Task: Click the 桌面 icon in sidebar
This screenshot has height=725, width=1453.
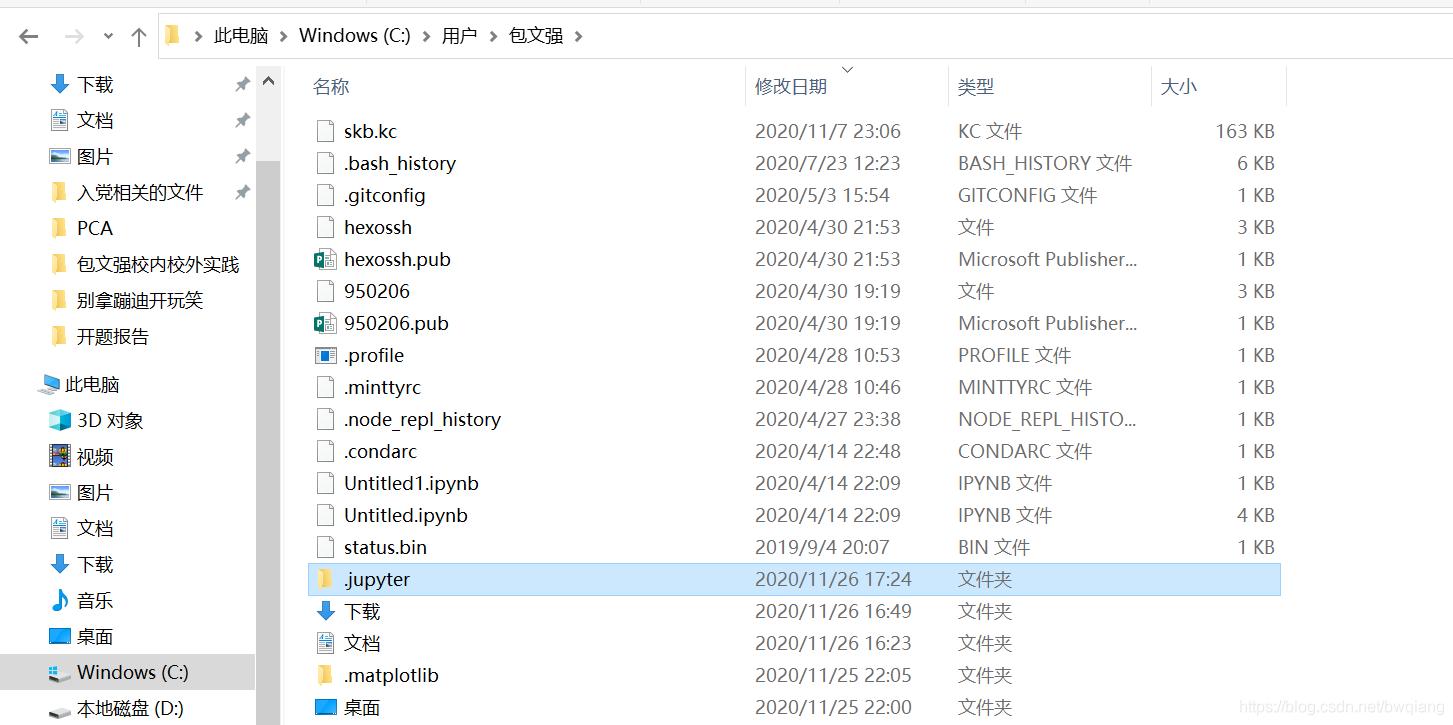Action: pyautogui.click(x=60, y=636)
